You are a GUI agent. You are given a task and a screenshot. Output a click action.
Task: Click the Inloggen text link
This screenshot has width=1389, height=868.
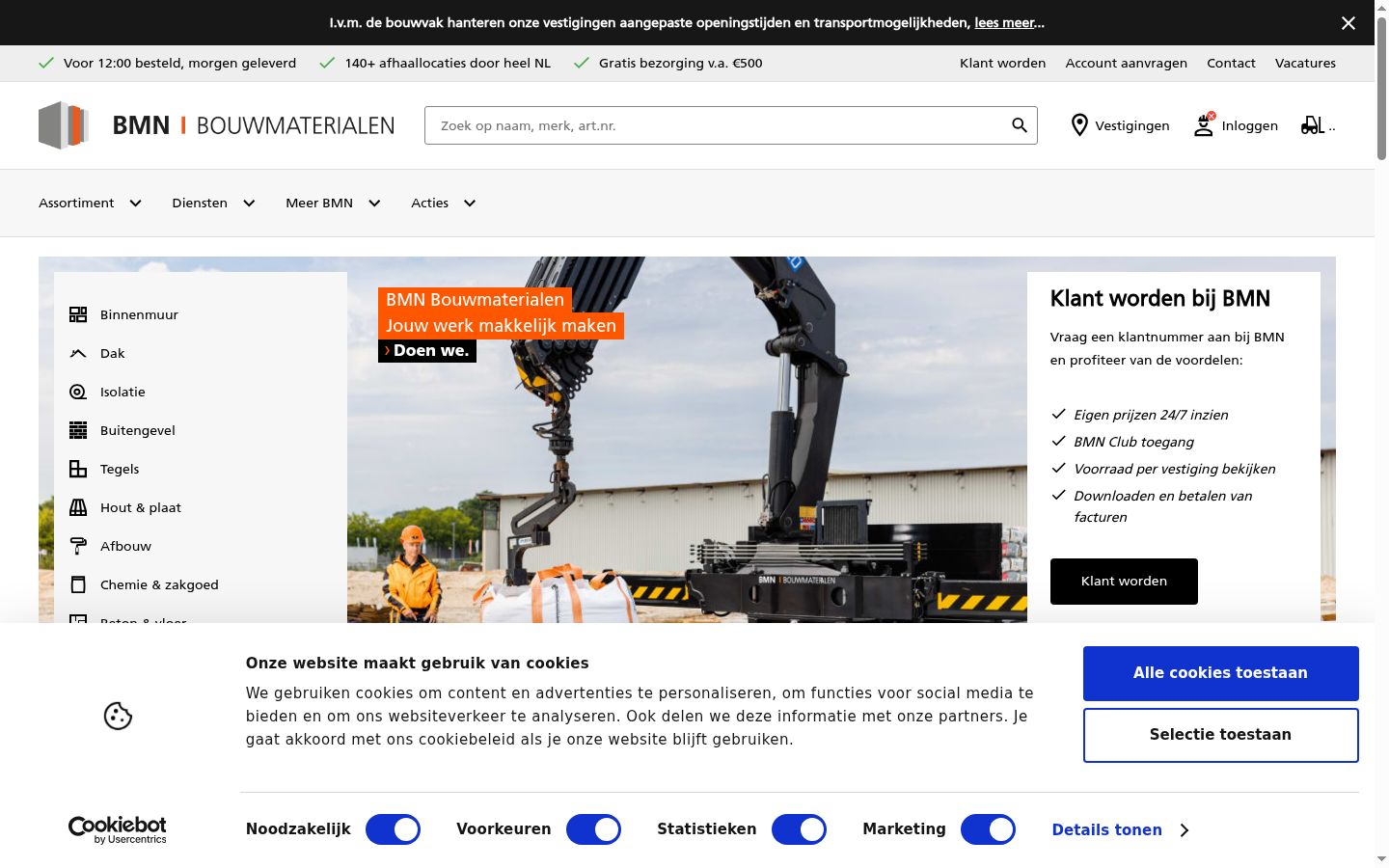coord(1249,125)
